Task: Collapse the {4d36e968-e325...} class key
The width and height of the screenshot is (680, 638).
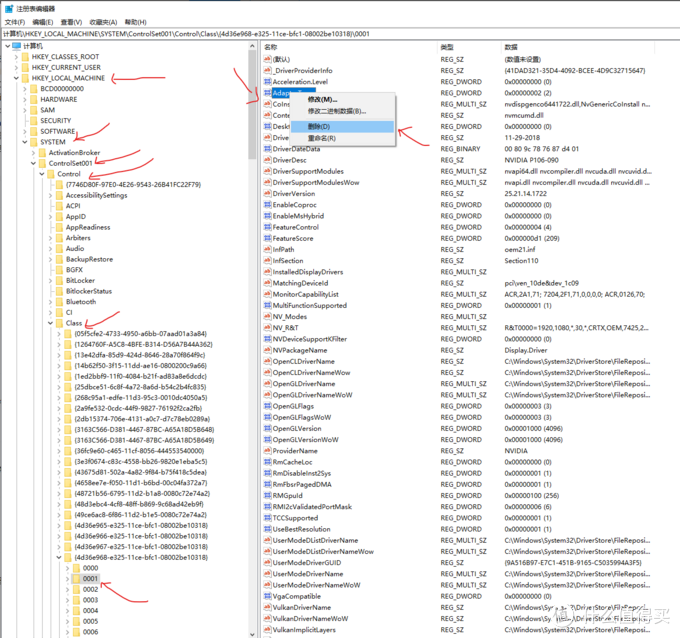Action: pos(59,557)
